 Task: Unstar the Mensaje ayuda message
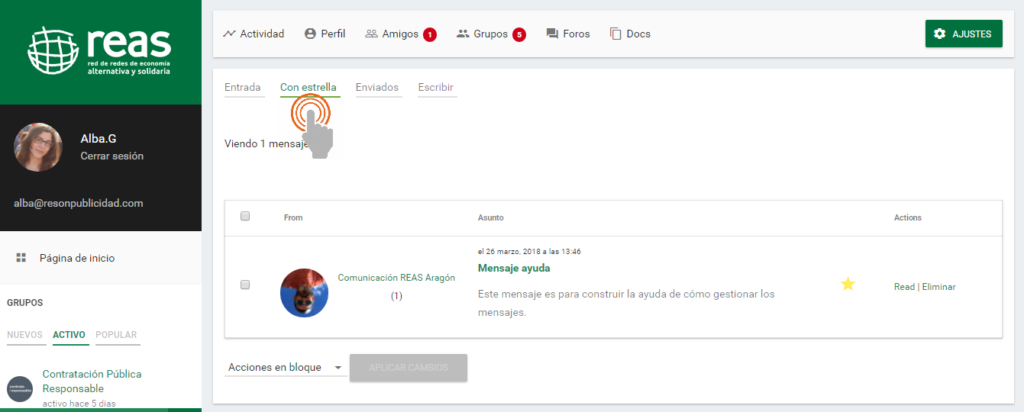[x=848, y=285]
